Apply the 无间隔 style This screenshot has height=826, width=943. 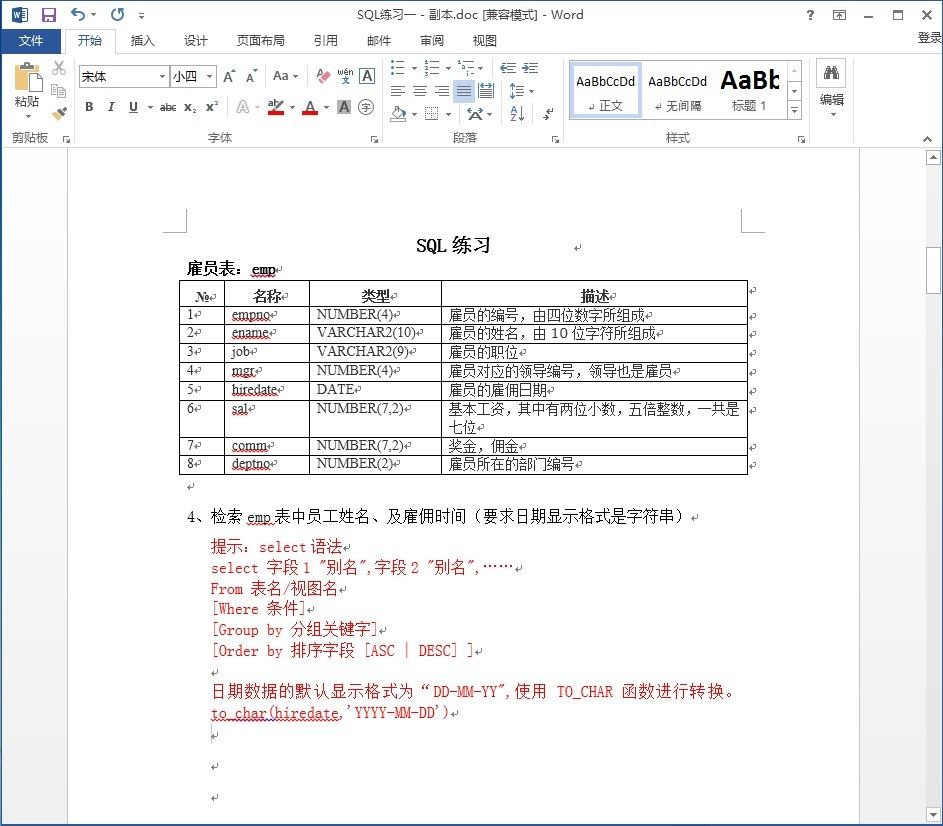point(677,90)
